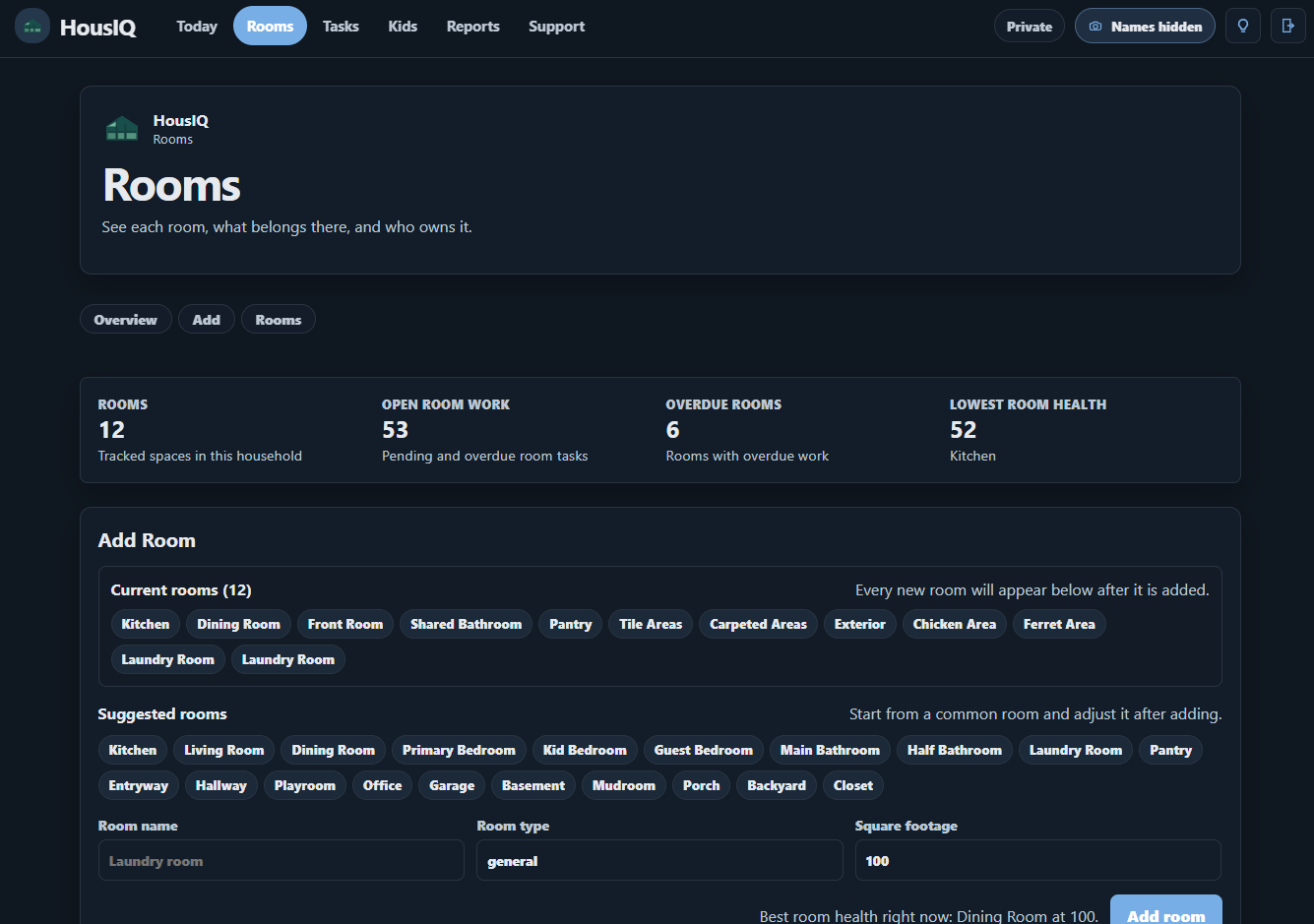Go to the Kids nav item
This screenshot has width=1314, height=924.
[x=403, y=27]
